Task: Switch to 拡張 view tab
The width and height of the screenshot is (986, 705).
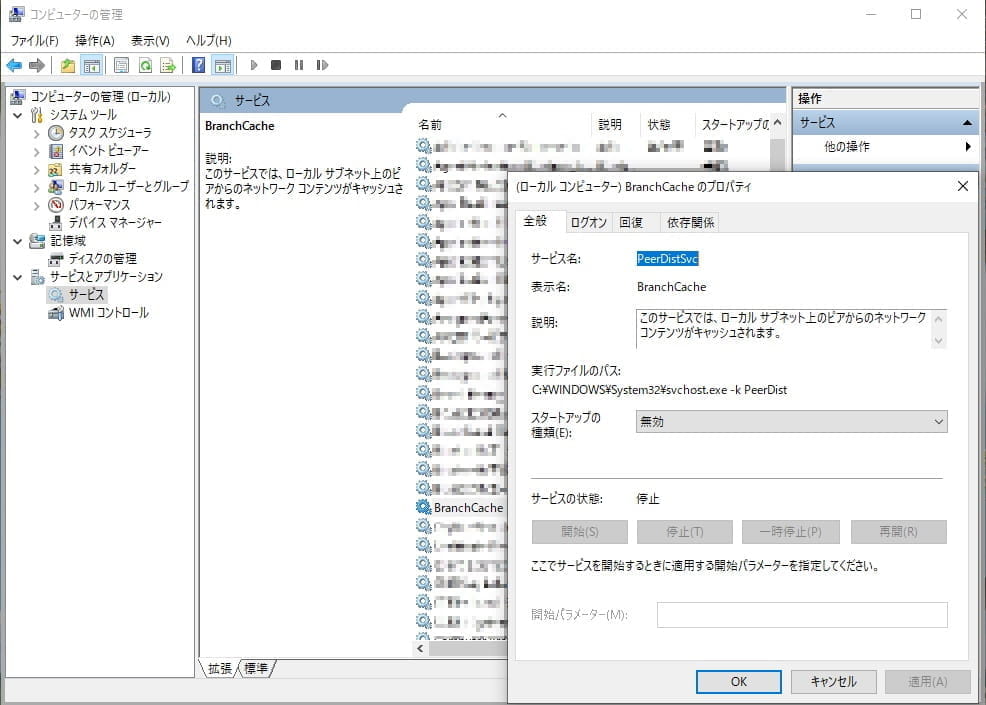Action: (220, 669)
